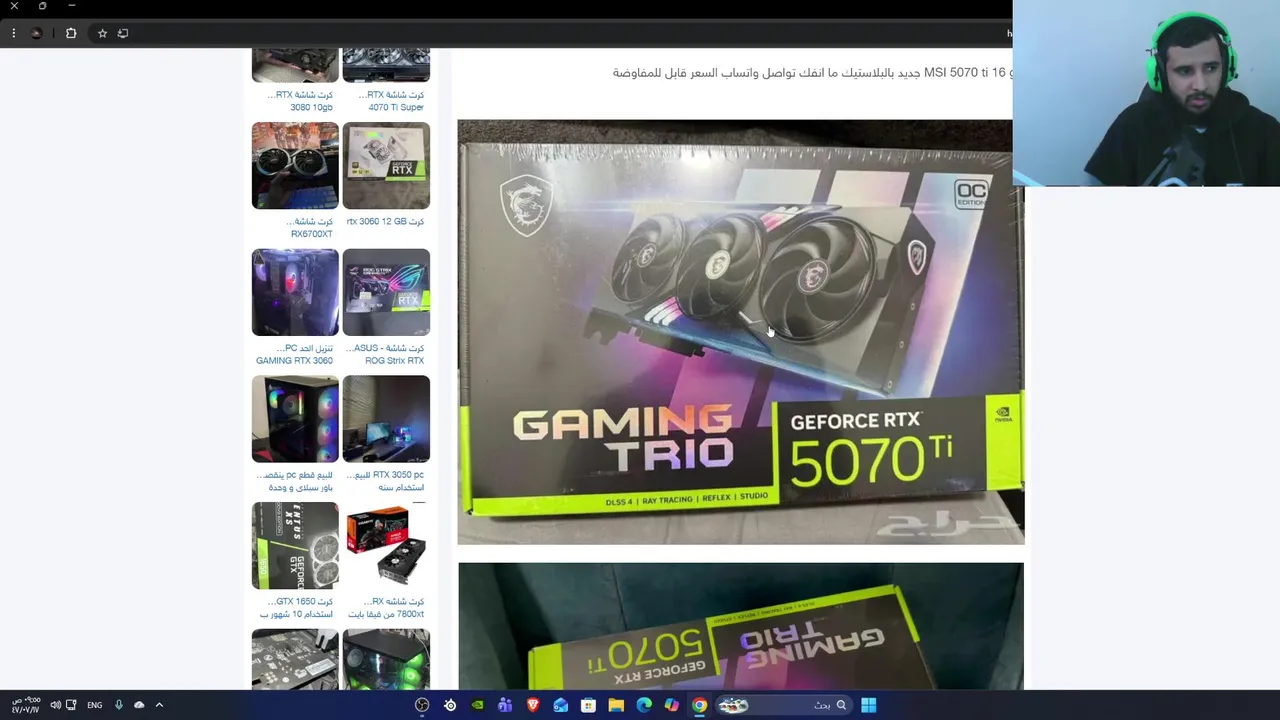This screenshot has height=720, width=1280.
Task: Open the Chrome three-dot menu
Action: tap(13, 33)
